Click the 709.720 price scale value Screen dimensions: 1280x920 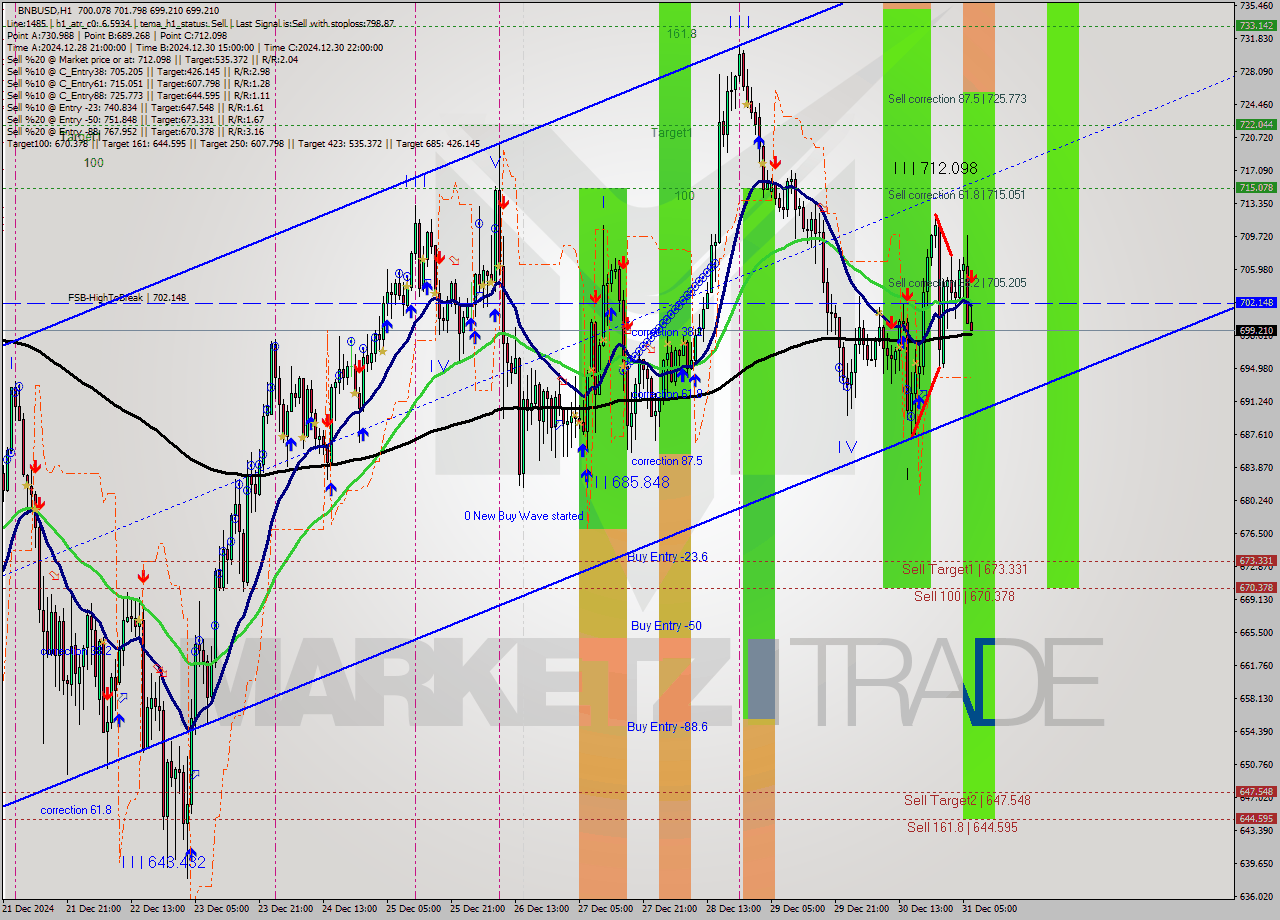click(1256, 237)
